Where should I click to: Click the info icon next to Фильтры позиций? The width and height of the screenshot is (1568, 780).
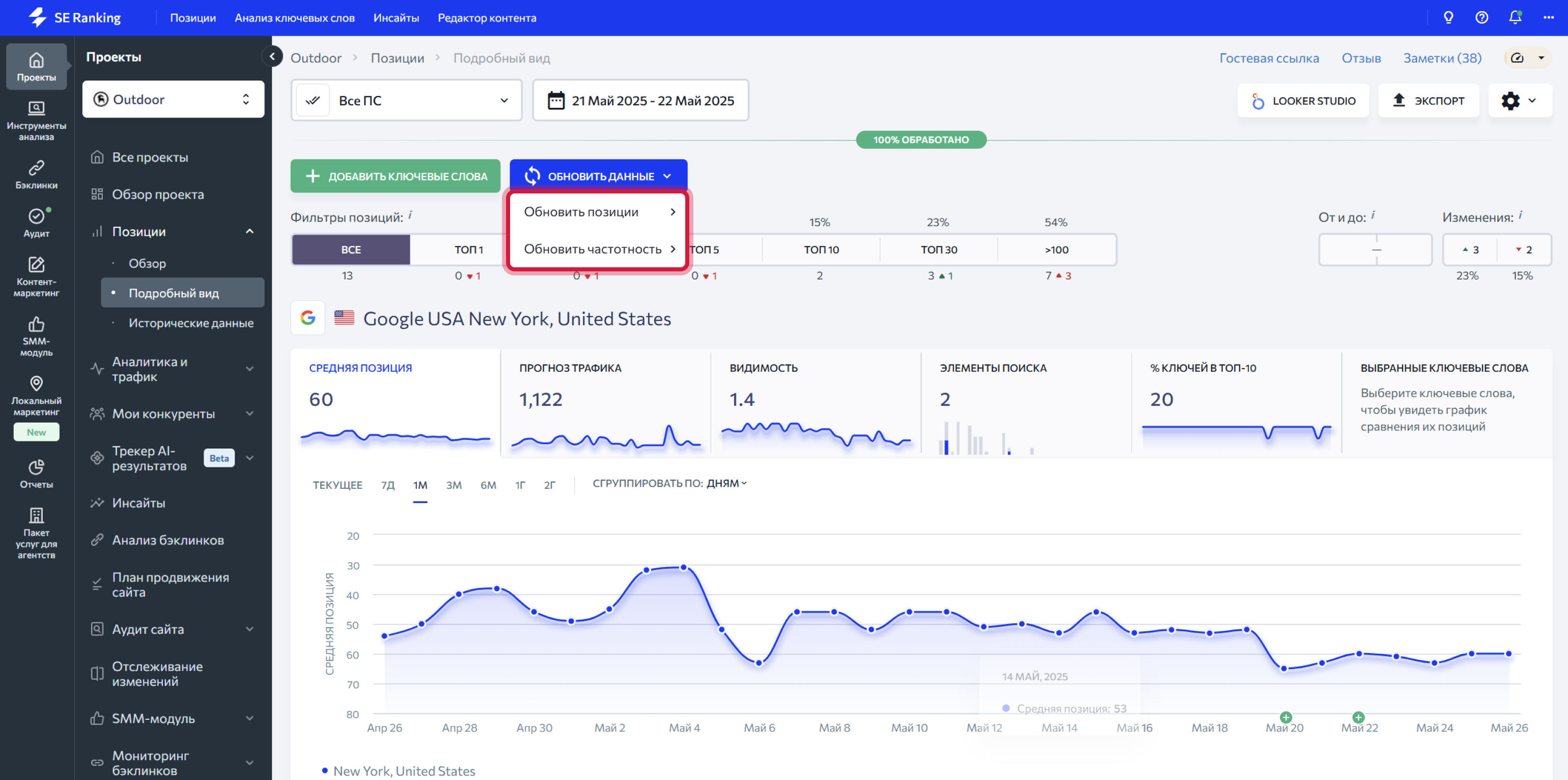point(410,214)
